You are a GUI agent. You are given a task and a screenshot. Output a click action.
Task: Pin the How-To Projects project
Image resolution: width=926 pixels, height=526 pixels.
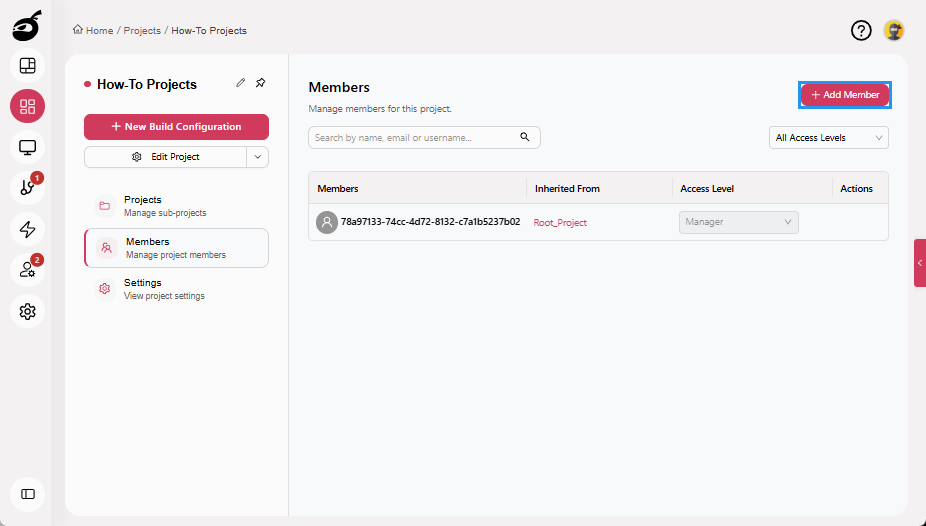[x=260, y=83]
